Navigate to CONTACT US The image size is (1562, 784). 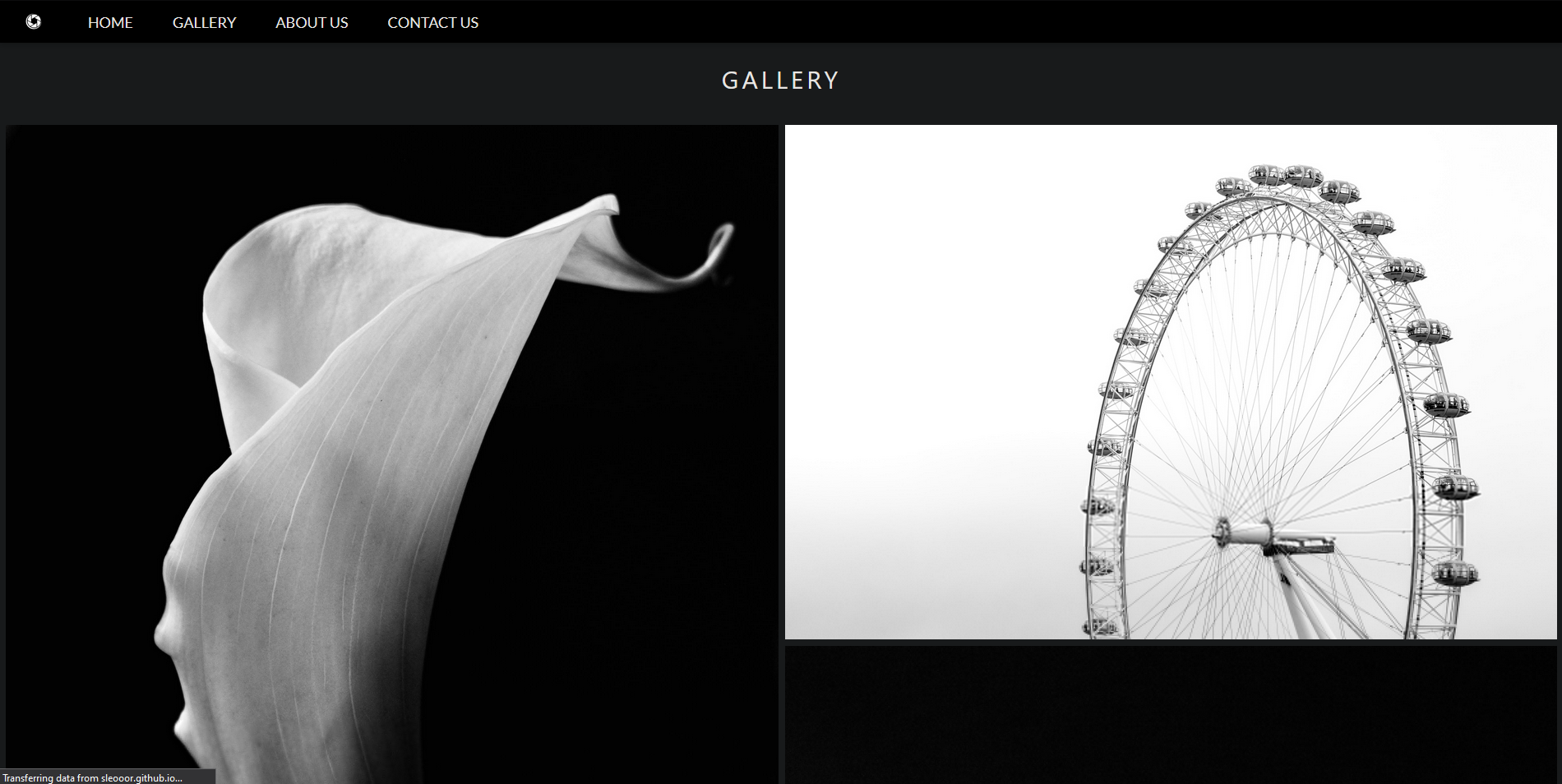pyautogui.click(x=433, y=23)
